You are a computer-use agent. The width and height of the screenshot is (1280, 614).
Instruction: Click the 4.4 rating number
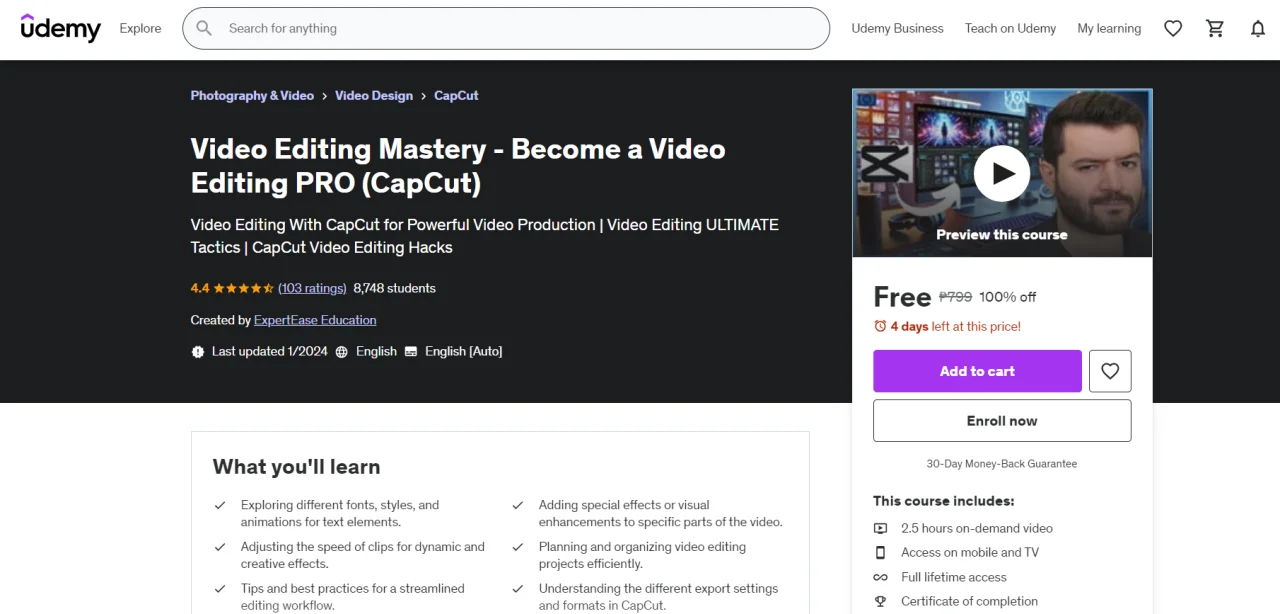point(200,288)
